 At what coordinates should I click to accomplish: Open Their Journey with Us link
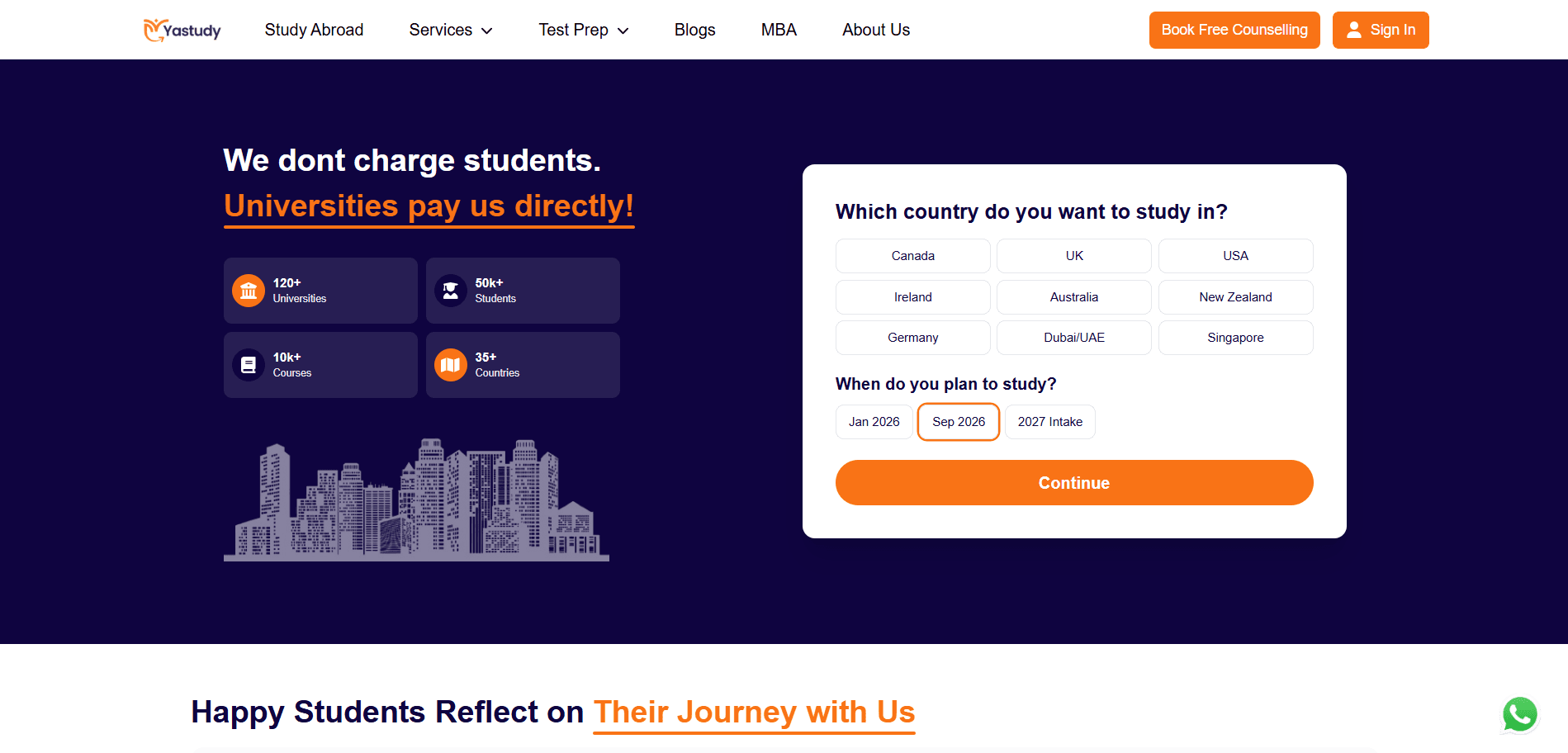[754, 713]
